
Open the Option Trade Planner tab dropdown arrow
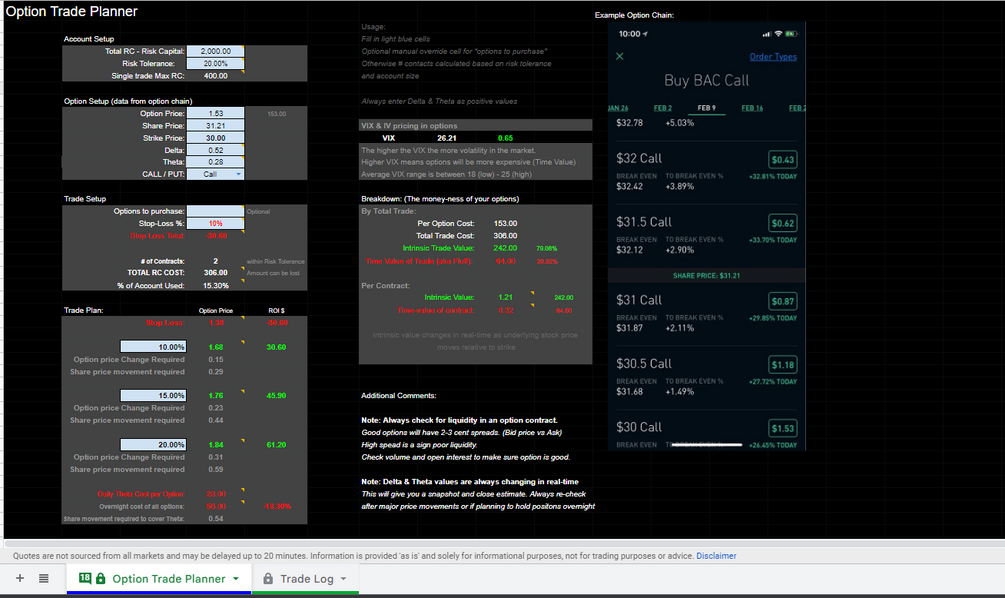[x=236, y=577]
